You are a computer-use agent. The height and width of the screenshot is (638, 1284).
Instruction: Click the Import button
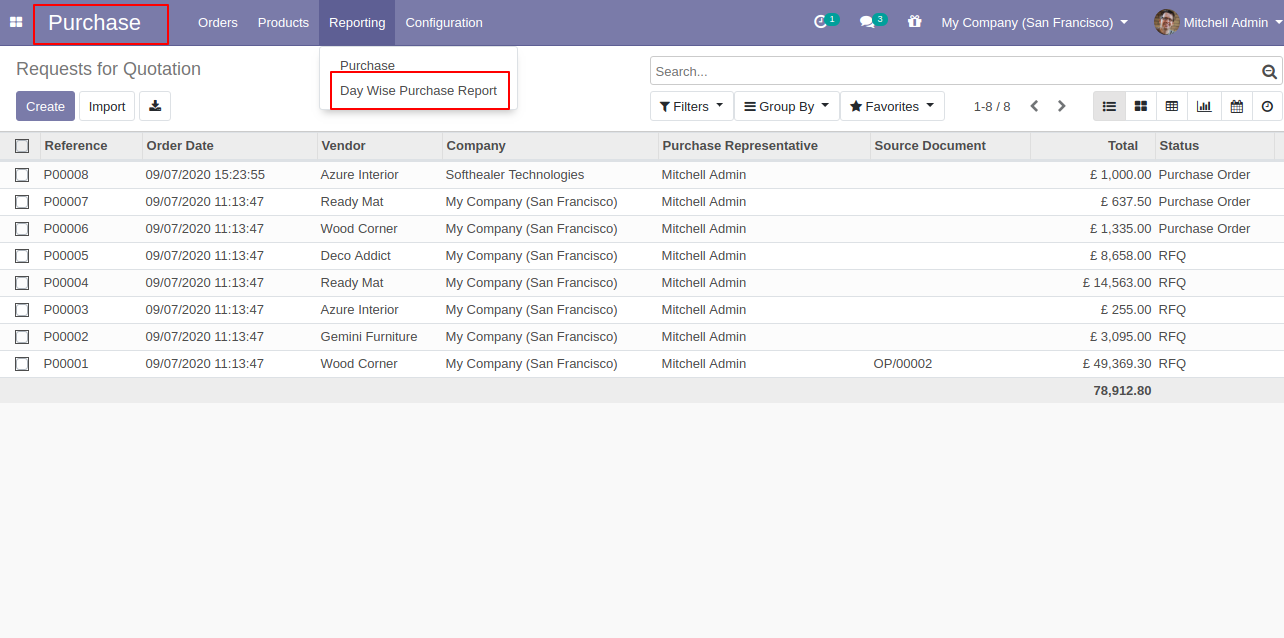point(107,106)
